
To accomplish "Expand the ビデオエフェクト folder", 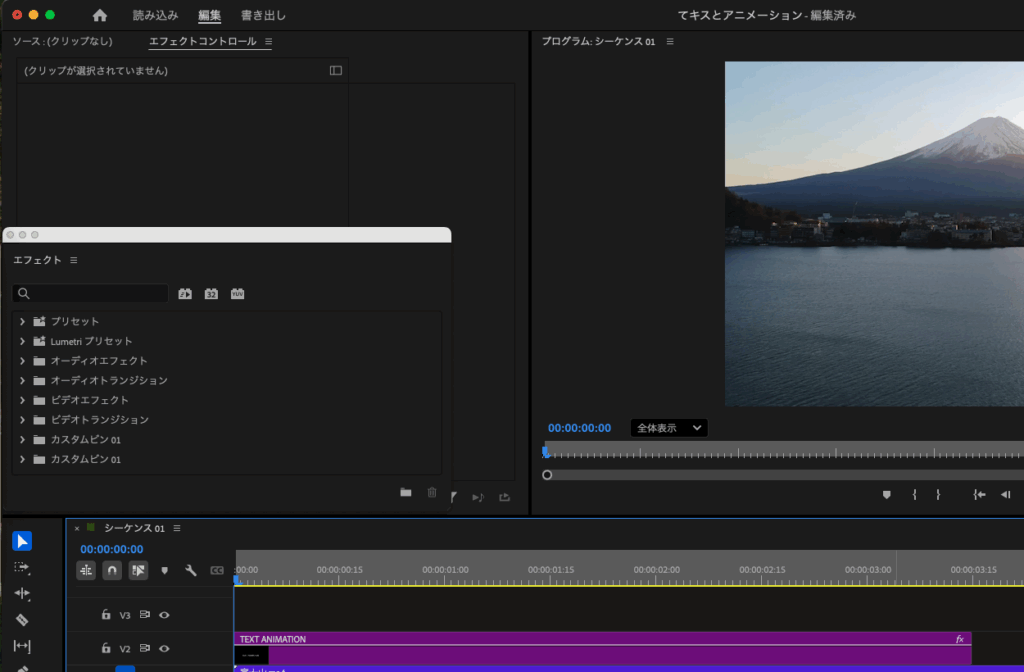I will (x=22, y=400).
